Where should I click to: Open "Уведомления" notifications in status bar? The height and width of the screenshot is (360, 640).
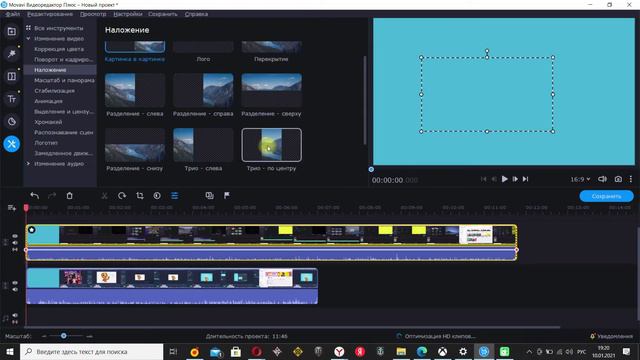[611, 336]
